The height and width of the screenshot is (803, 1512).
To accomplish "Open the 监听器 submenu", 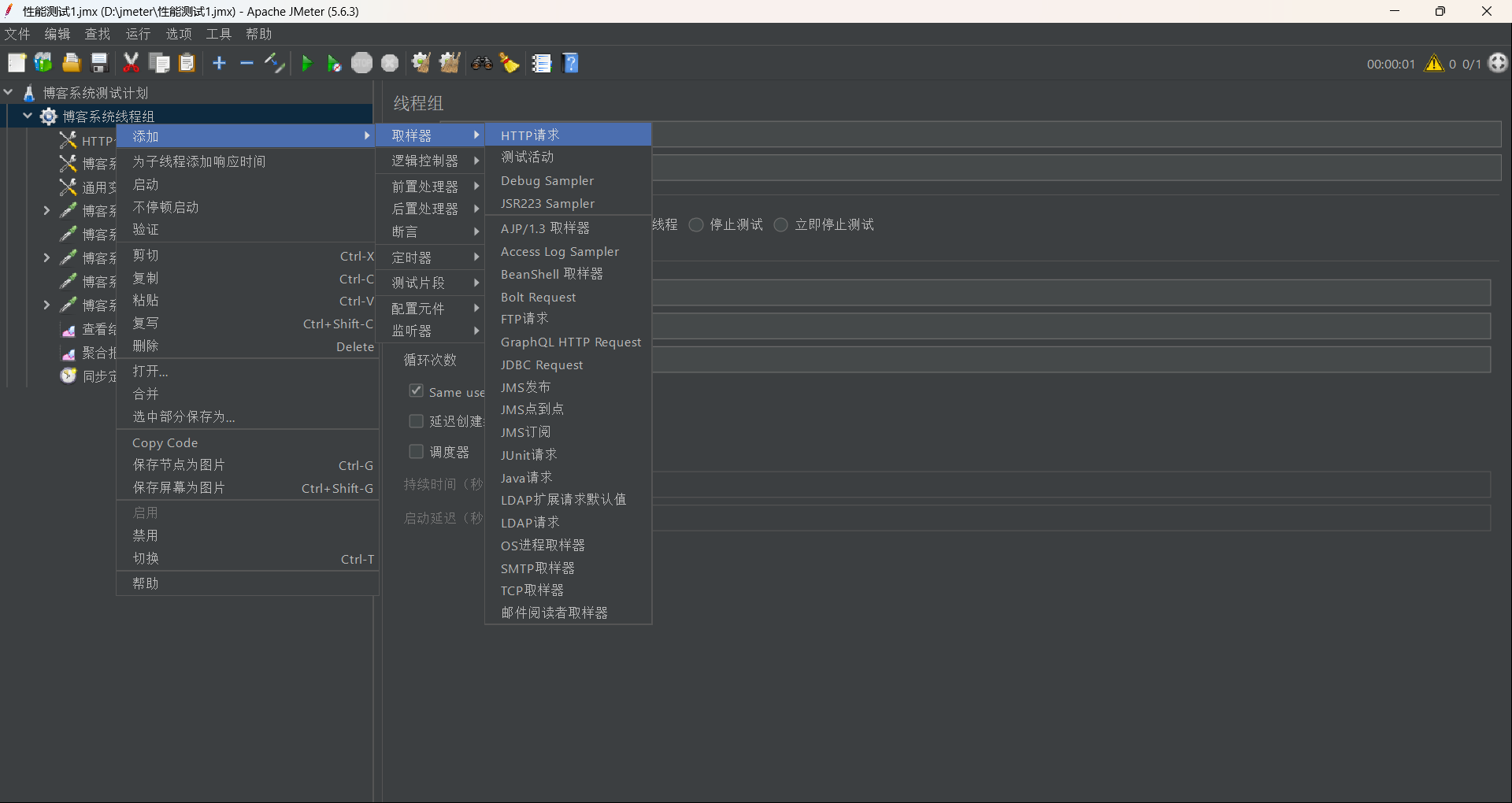I will click(x=431, y=331).
